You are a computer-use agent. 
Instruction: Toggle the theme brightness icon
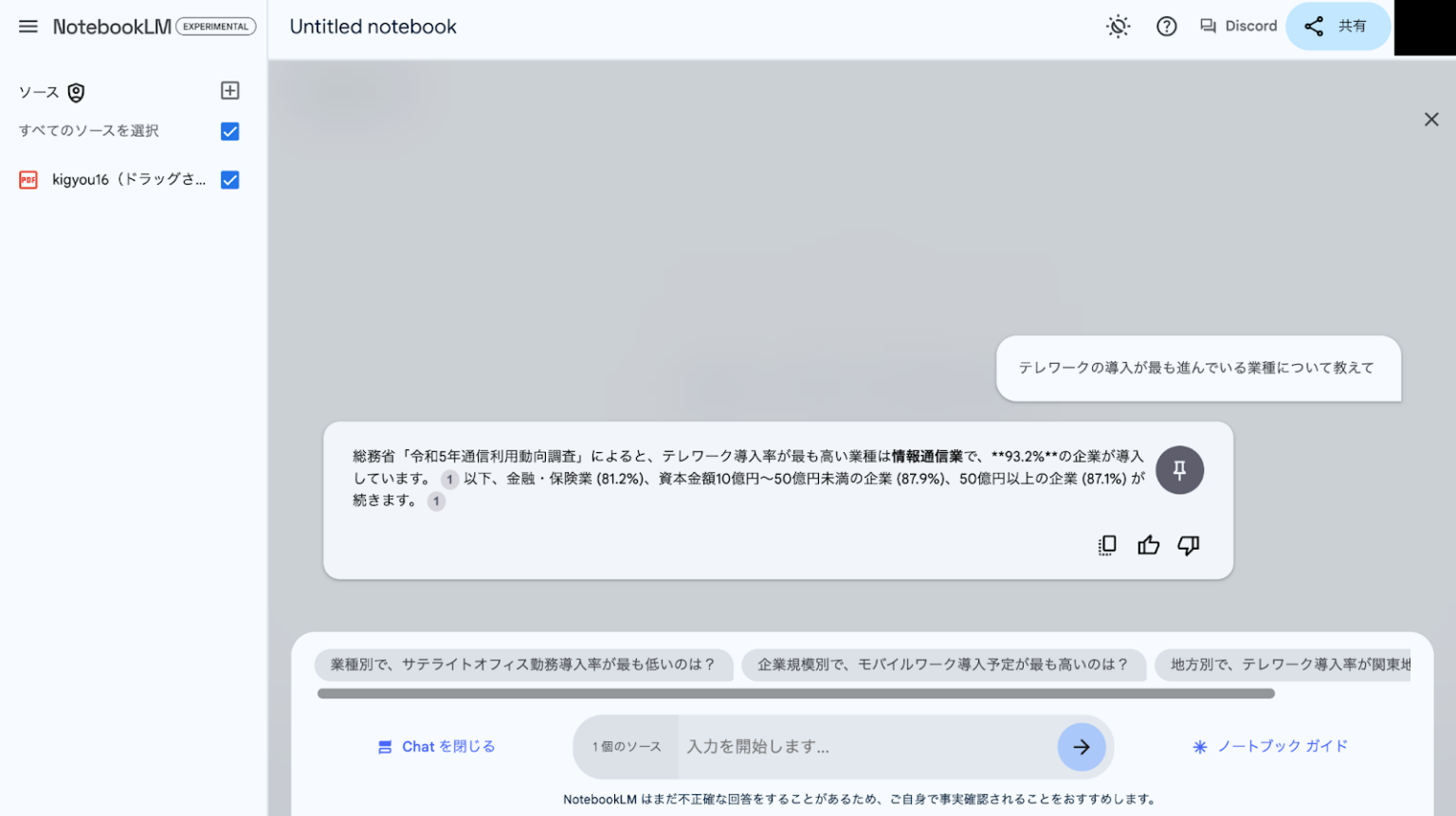pos(1118,26)
